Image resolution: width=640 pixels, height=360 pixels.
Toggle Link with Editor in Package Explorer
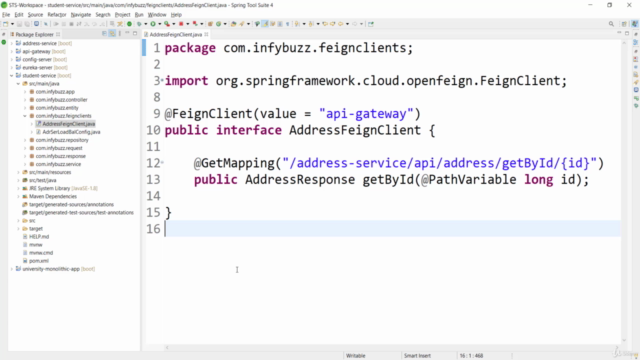[112, 34]
